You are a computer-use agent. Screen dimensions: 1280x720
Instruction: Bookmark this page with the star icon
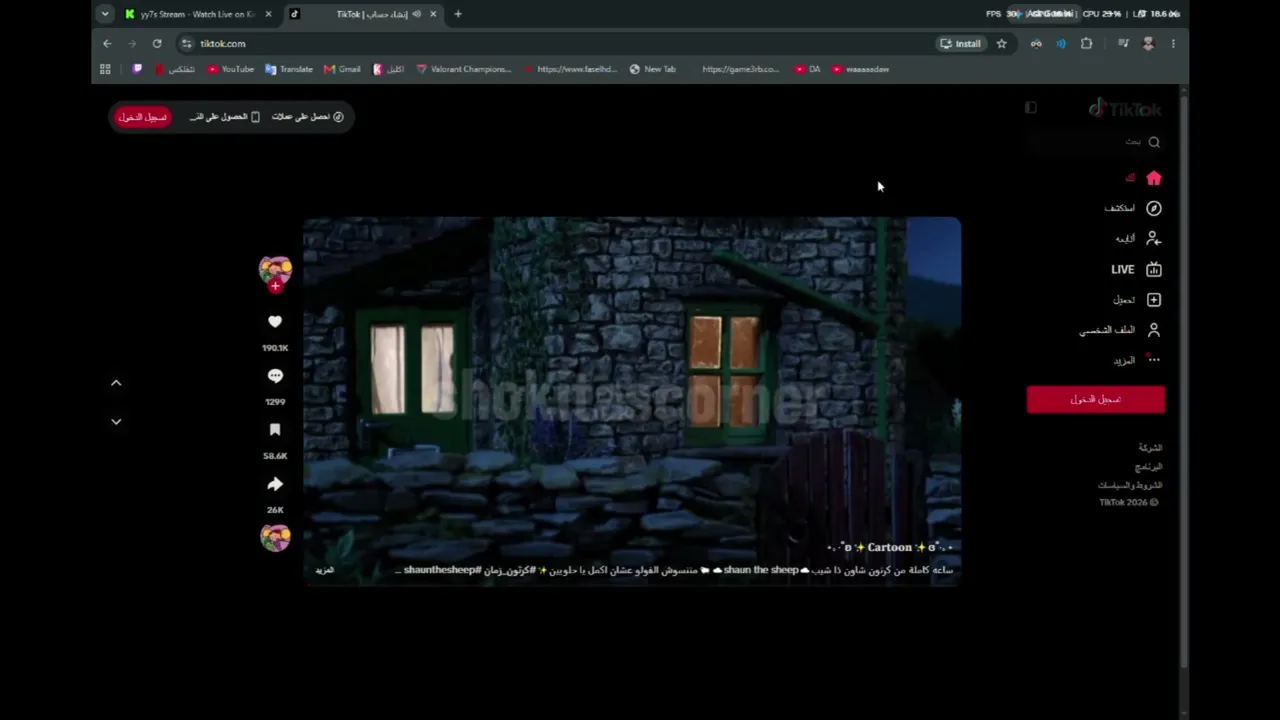(x=1001, y=44)
